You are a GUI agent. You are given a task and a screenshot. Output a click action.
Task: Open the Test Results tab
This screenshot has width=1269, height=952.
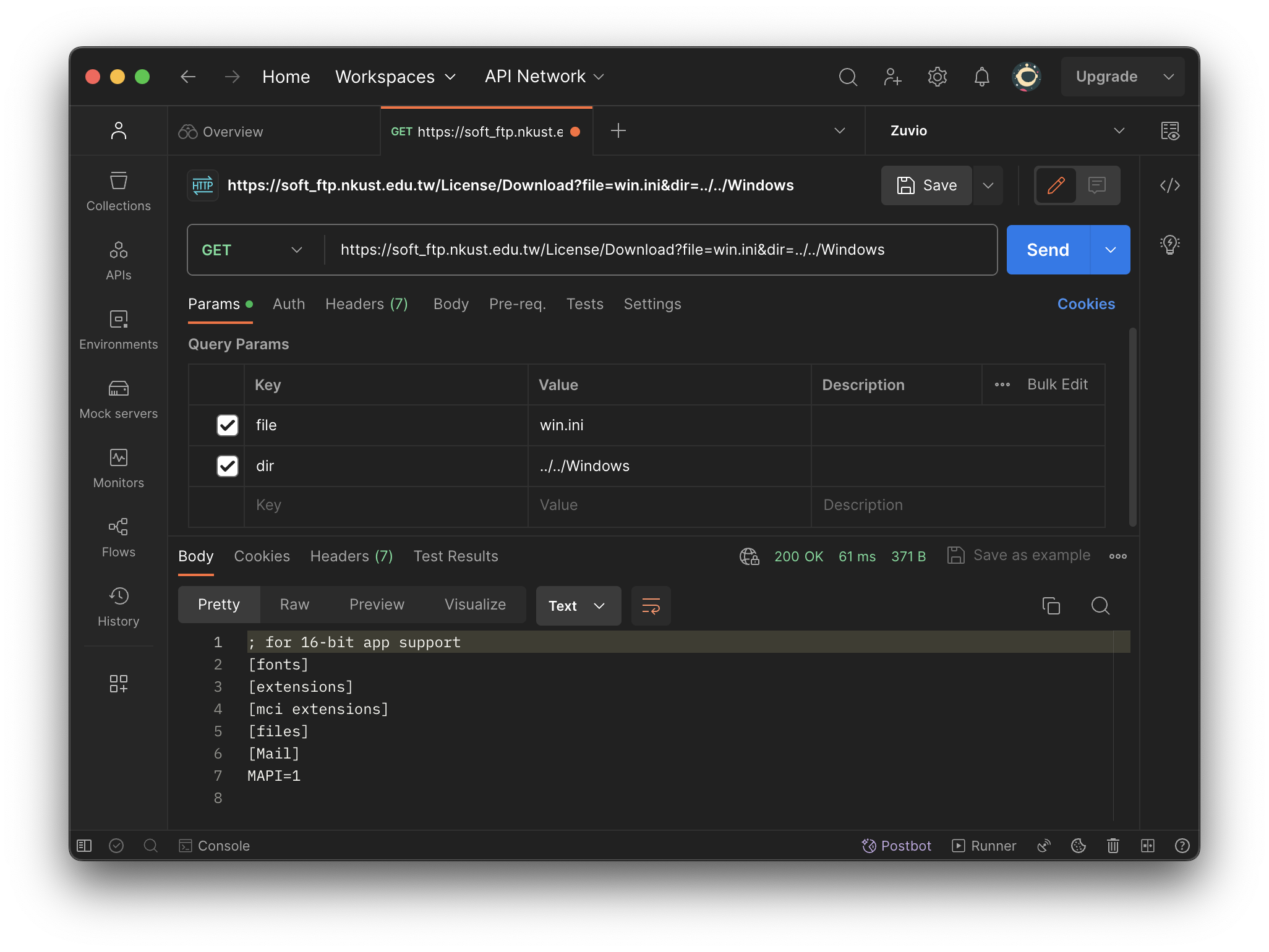[x=456, y=556]
